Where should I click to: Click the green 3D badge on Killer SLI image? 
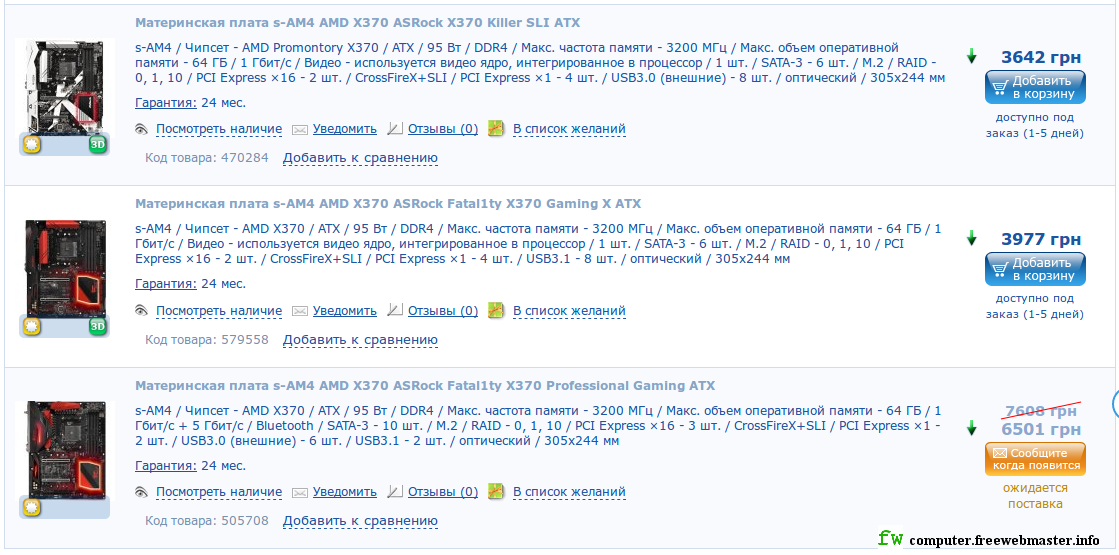(98, 146)
